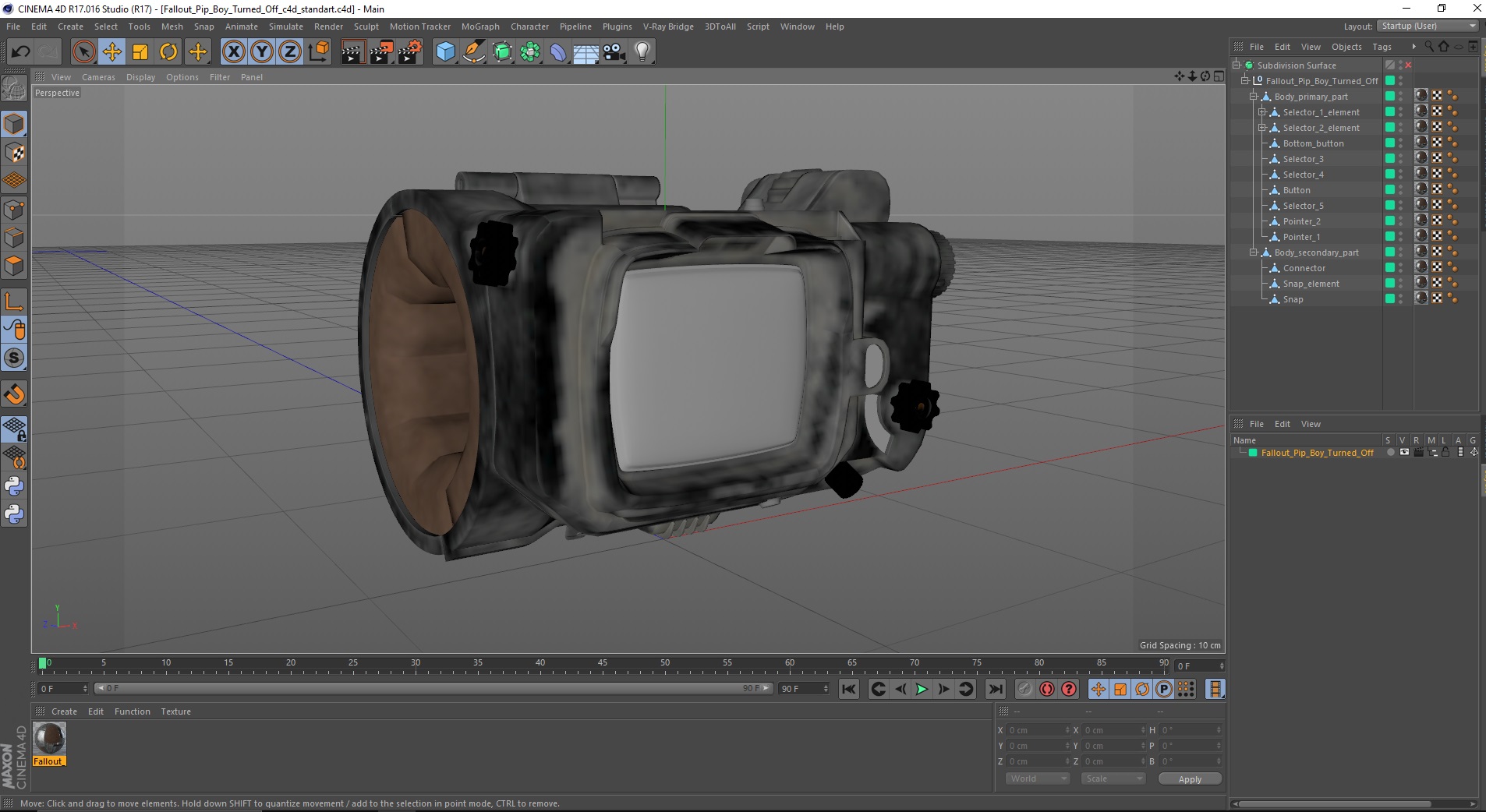The height and width of the screenshot is (812, 1486).
Task: Open the MoGraph menu
Action: point(480,26)
